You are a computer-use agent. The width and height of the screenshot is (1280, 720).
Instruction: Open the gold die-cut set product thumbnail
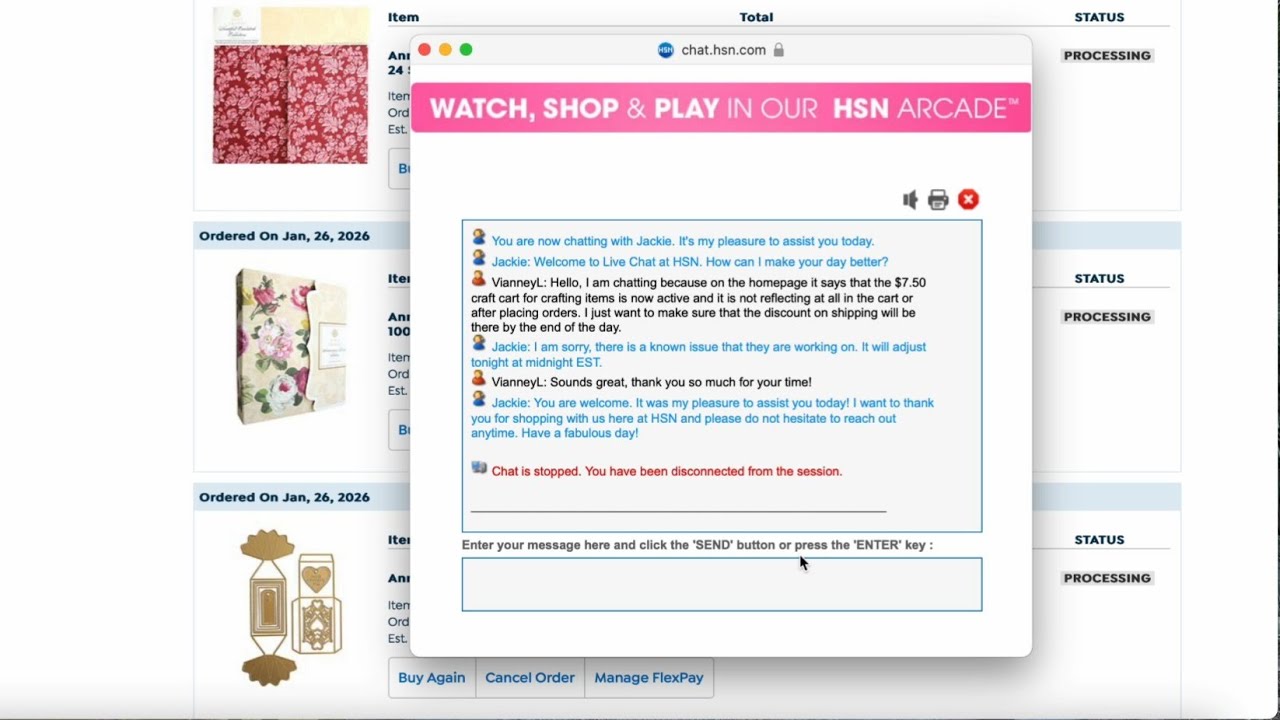[290, 607]
